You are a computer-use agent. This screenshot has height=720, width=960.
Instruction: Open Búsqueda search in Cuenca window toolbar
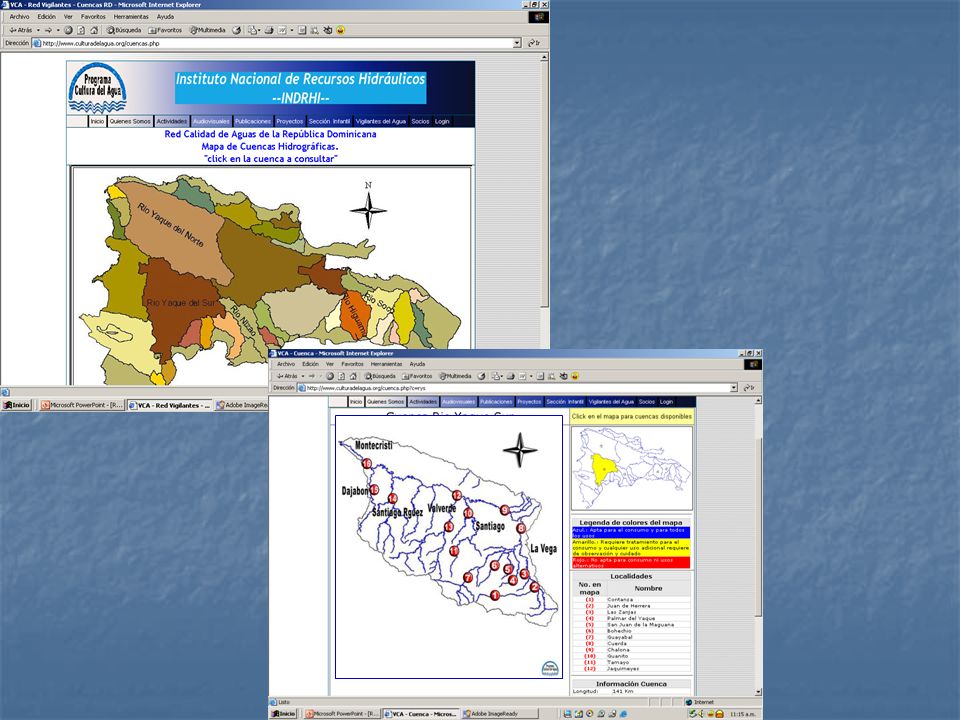click(x=381, y=376)
